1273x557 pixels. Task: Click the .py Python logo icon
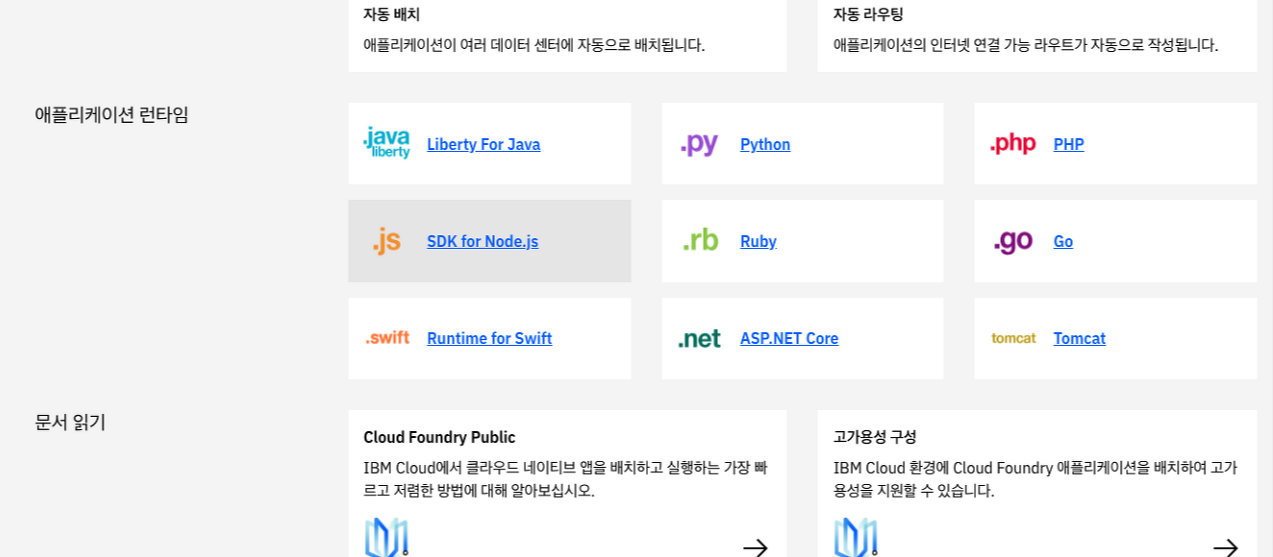coord(700,144)
